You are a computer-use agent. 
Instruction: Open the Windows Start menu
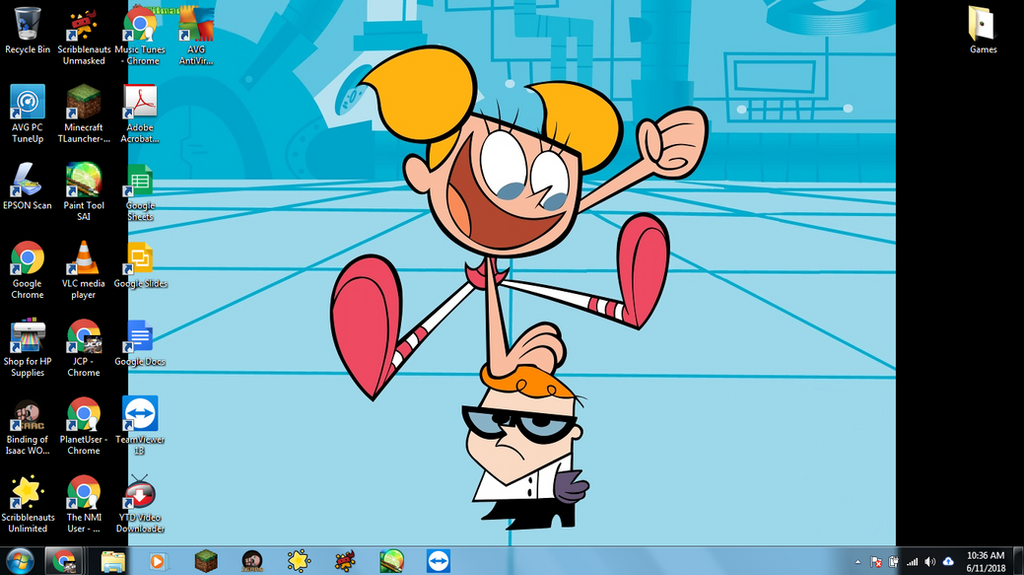pyautogui.click(x=20, y=561)
